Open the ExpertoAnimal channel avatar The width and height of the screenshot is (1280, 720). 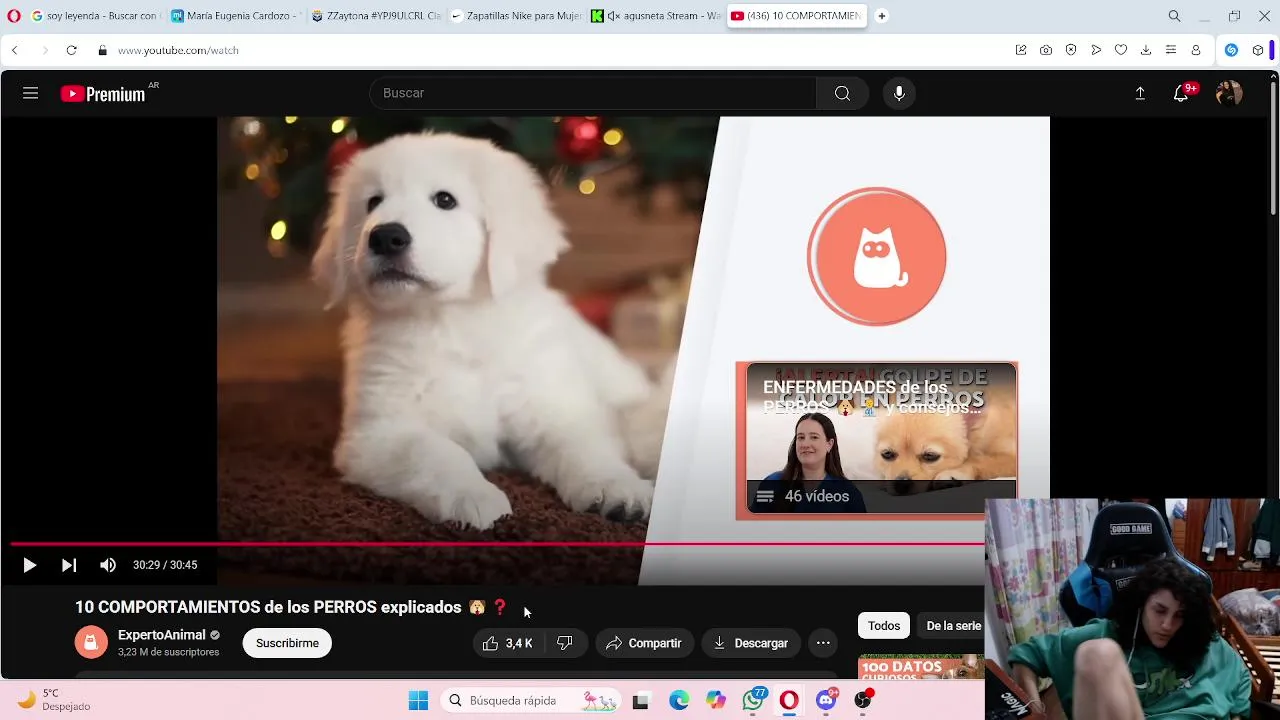click(91, 642)
